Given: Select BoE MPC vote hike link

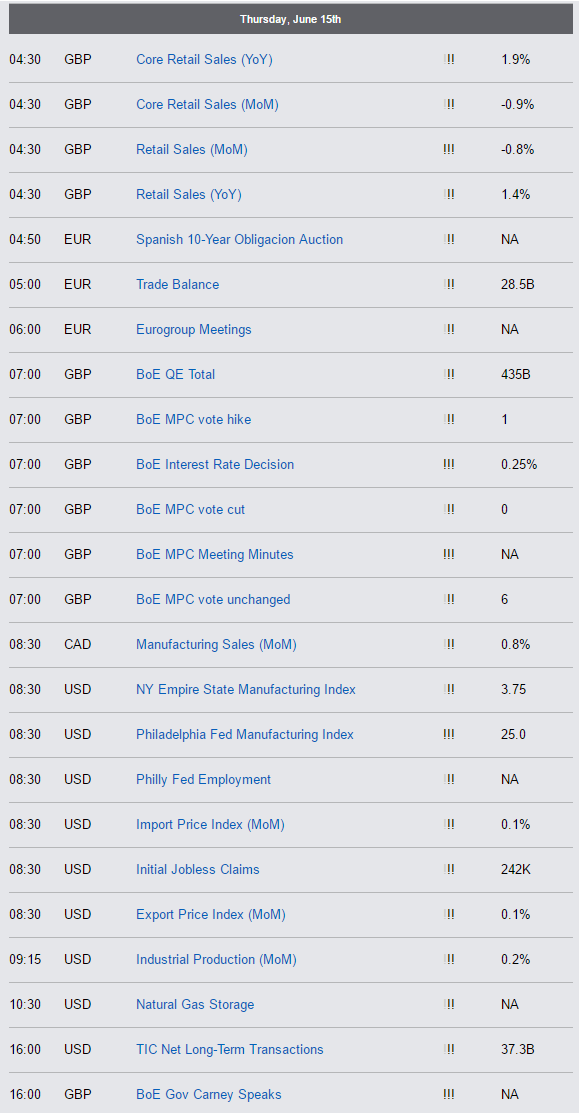Looking at the screenshot, I should pyautogui.click(x=194, y=420).
